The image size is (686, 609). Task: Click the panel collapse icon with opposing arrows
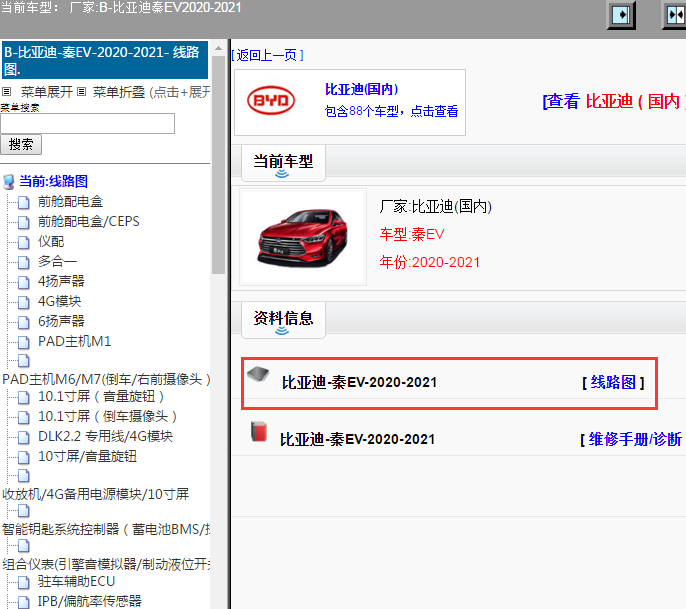point(675,15)
